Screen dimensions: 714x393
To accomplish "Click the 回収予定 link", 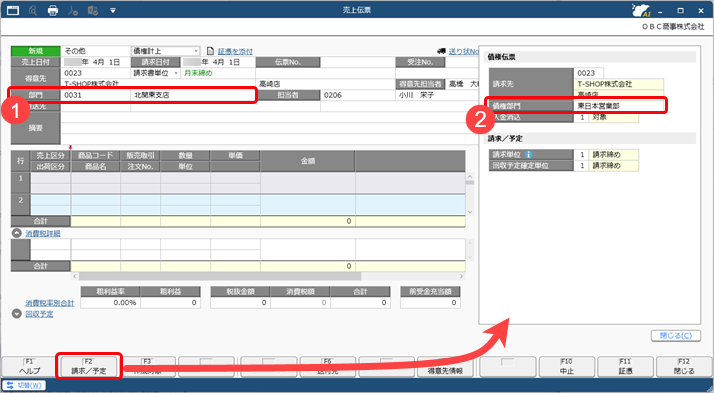I will pos(39,314).
